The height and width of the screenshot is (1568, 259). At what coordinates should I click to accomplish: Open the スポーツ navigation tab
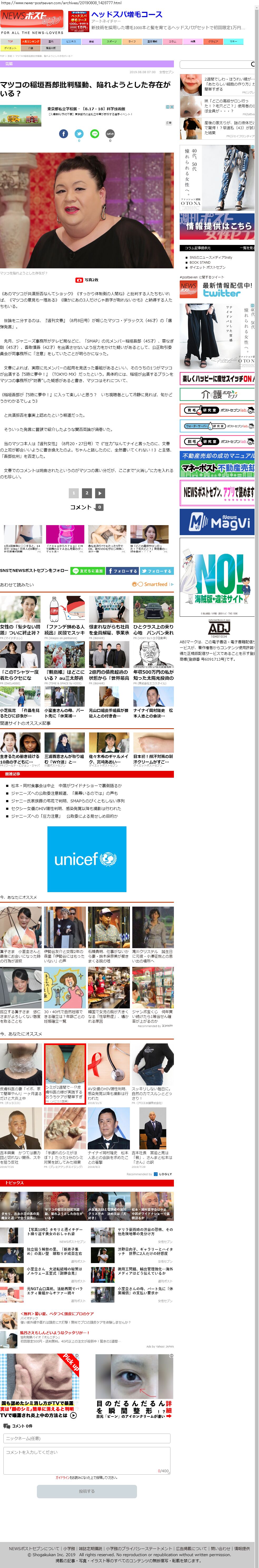111,42
